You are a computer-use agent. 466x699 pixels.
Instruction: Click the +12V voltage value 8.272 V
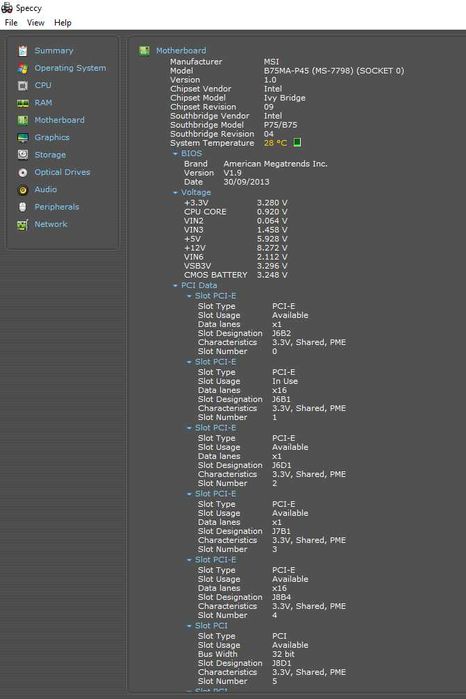click(272, 248)
